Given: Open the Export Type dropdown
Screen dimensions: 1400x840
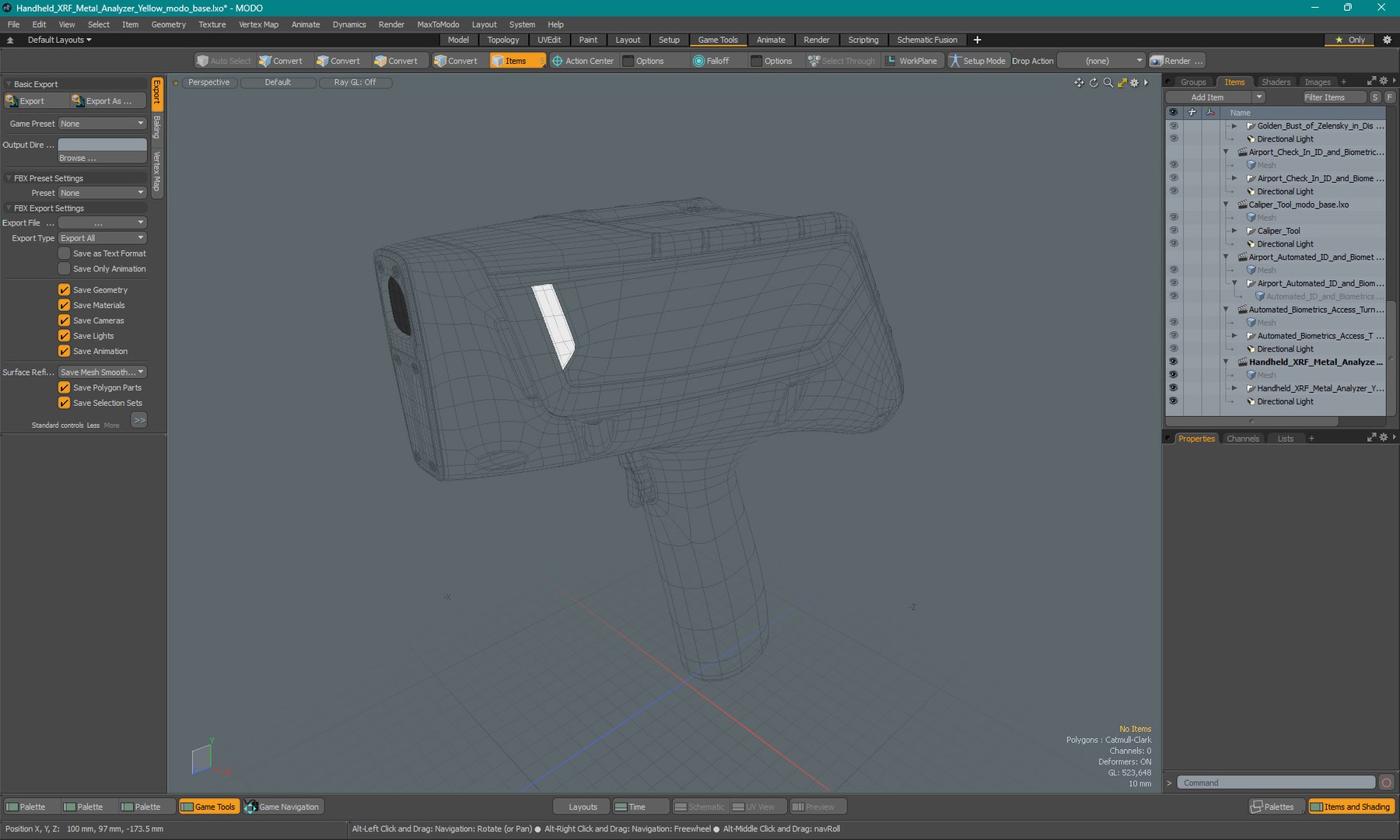Looking at the screenshot, I should click(x=103, y=238).
